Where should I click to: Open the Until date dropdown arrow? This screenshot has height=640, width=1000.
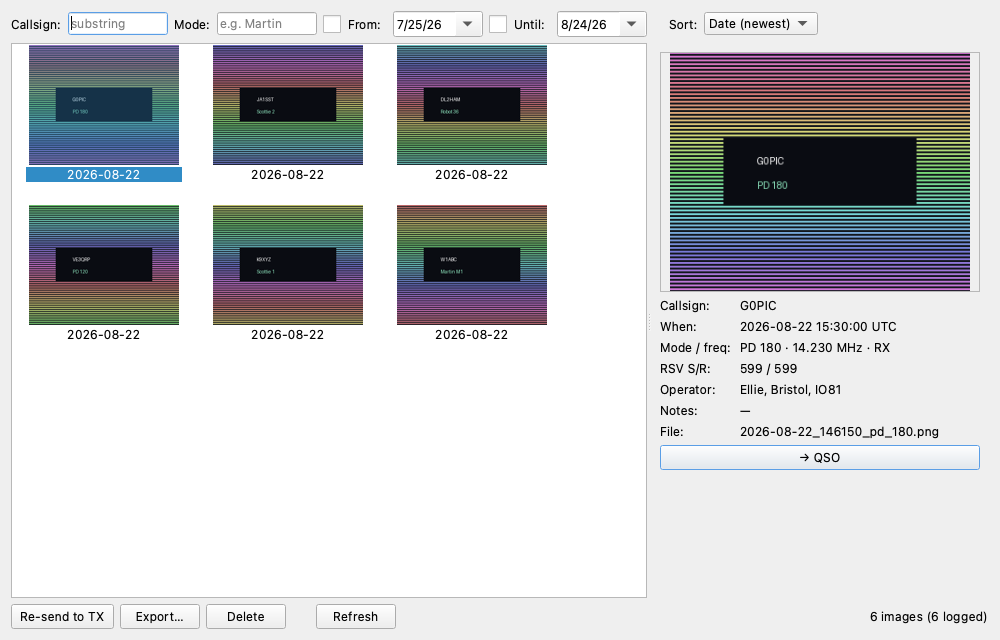pyautogui.click(x=631, y=24)
